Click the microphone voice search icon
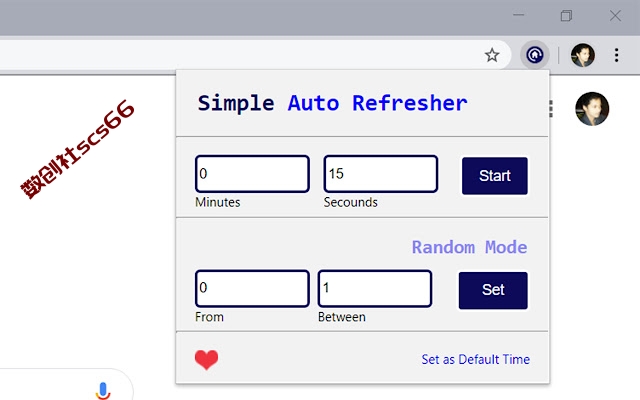Image resolution: width=640 pixels, height=400 pixels. (103, 391)
